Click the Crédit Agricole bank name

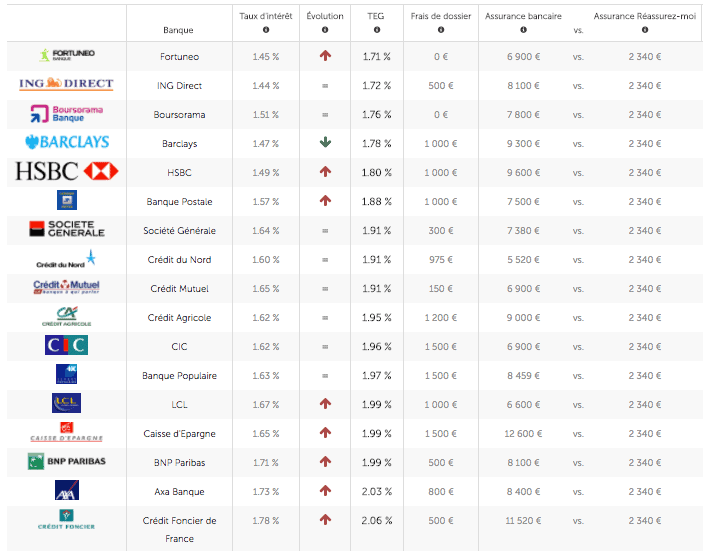point(180,318)
